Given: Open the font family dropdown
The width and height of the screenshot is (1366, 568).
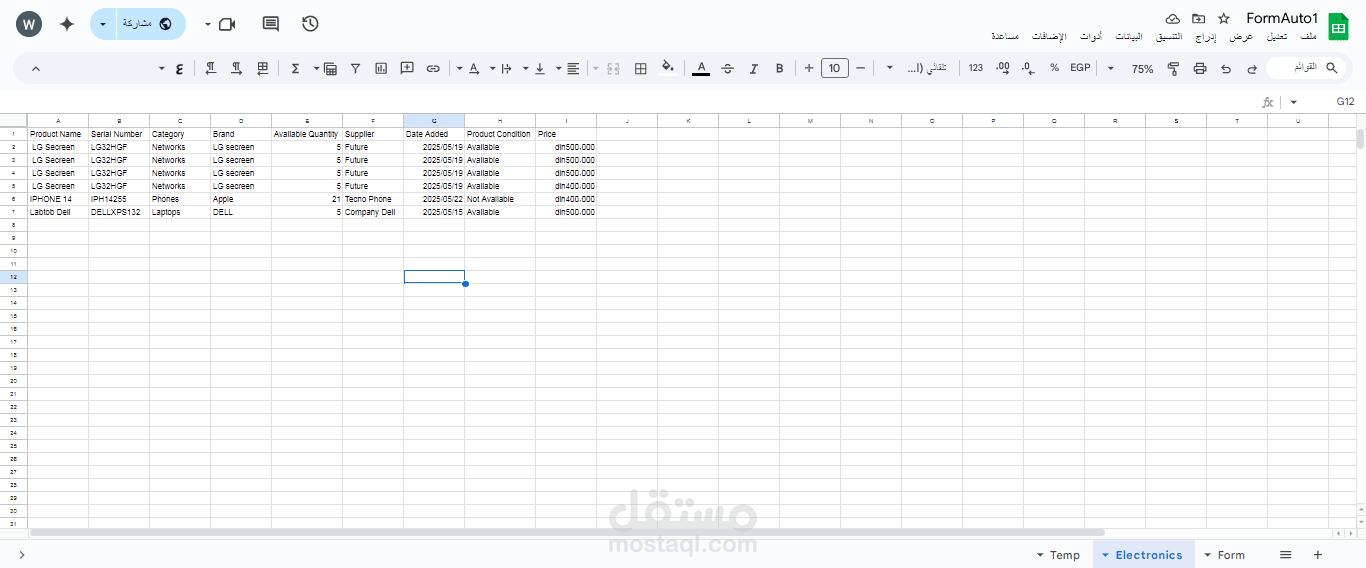Looking at the screenshot, I should (x=915, y=68).
